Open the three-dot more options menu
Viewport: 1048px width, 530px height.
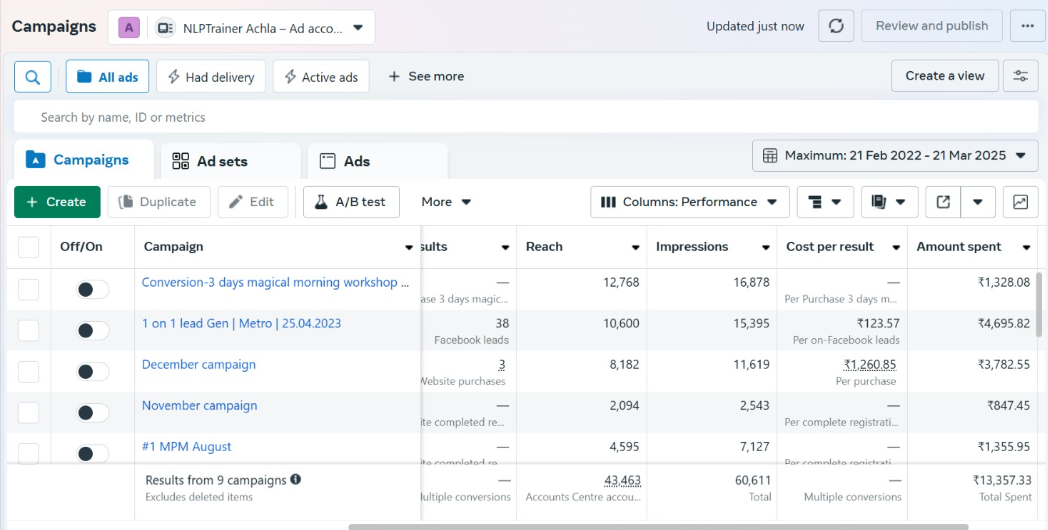point(1027,27)
